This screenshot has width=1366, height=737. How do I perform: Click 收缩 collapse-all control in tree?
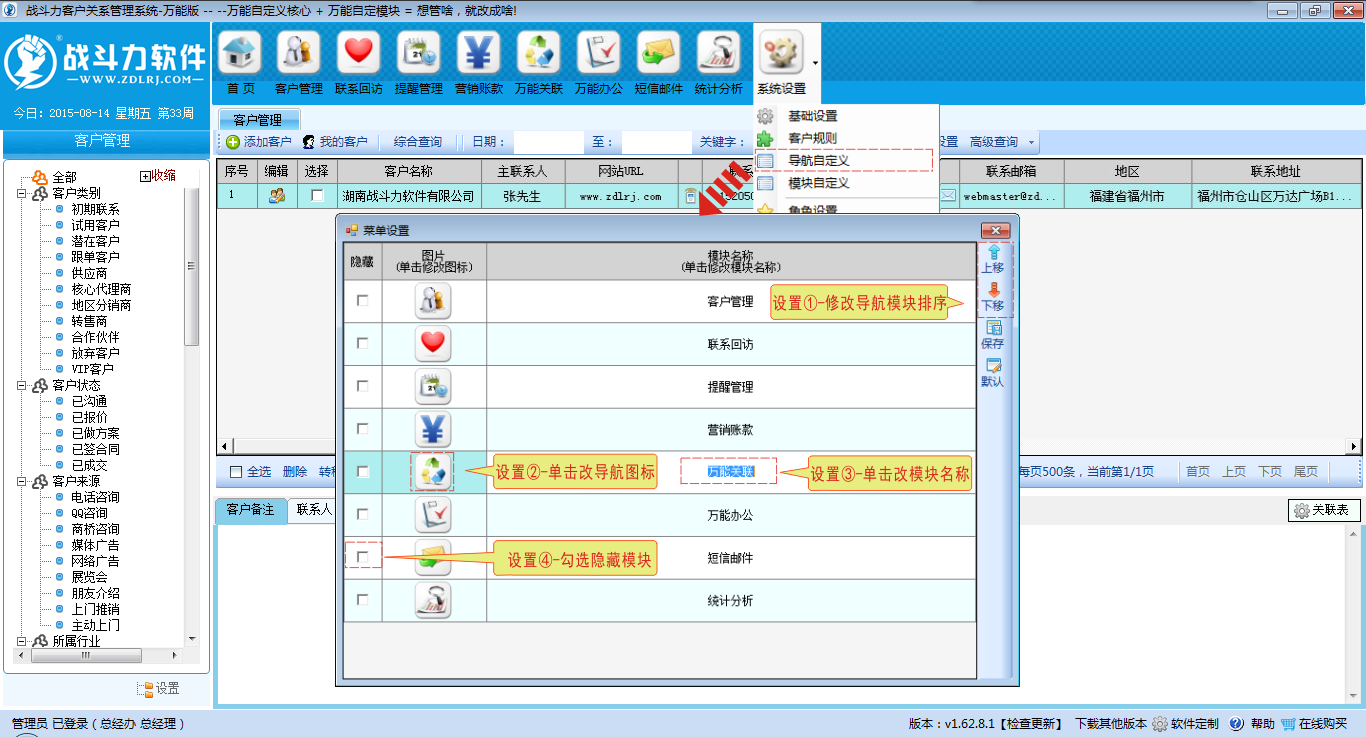click(x=158, y=176)
